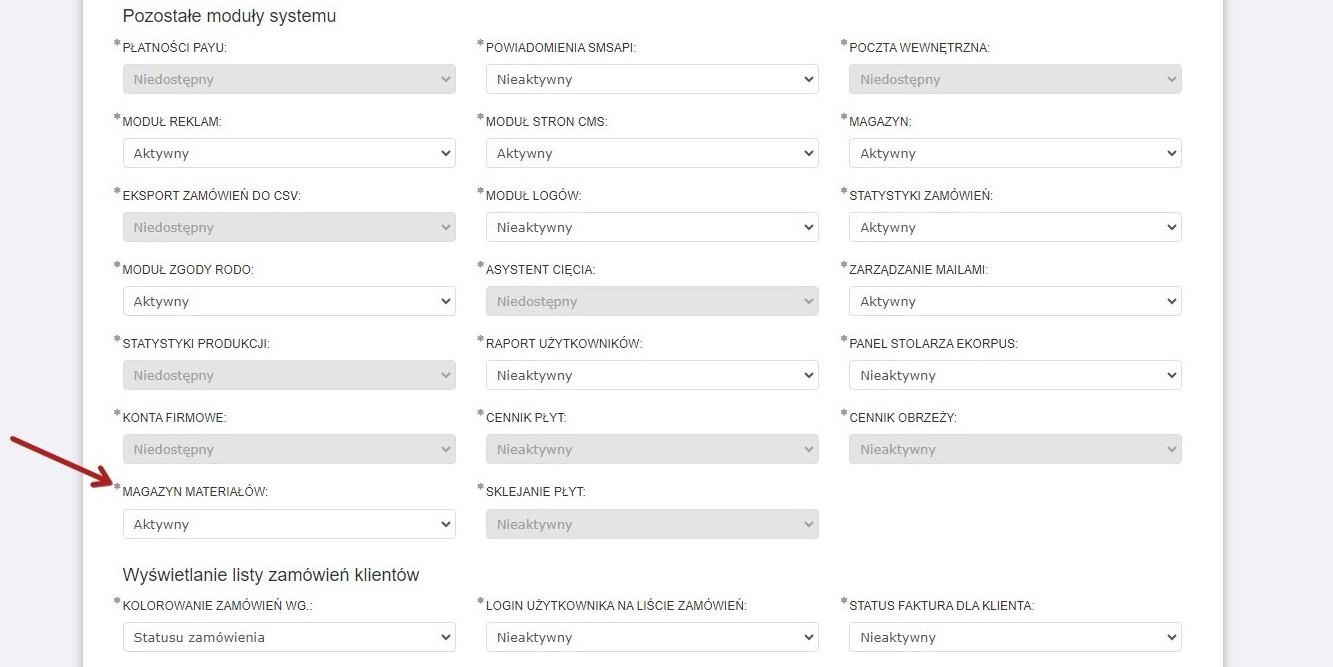Open the Magazyn dropdown
Image resolution: width=1333 pixels, height=667 pixels.
pyautogui.click(x=1014, y=153)
